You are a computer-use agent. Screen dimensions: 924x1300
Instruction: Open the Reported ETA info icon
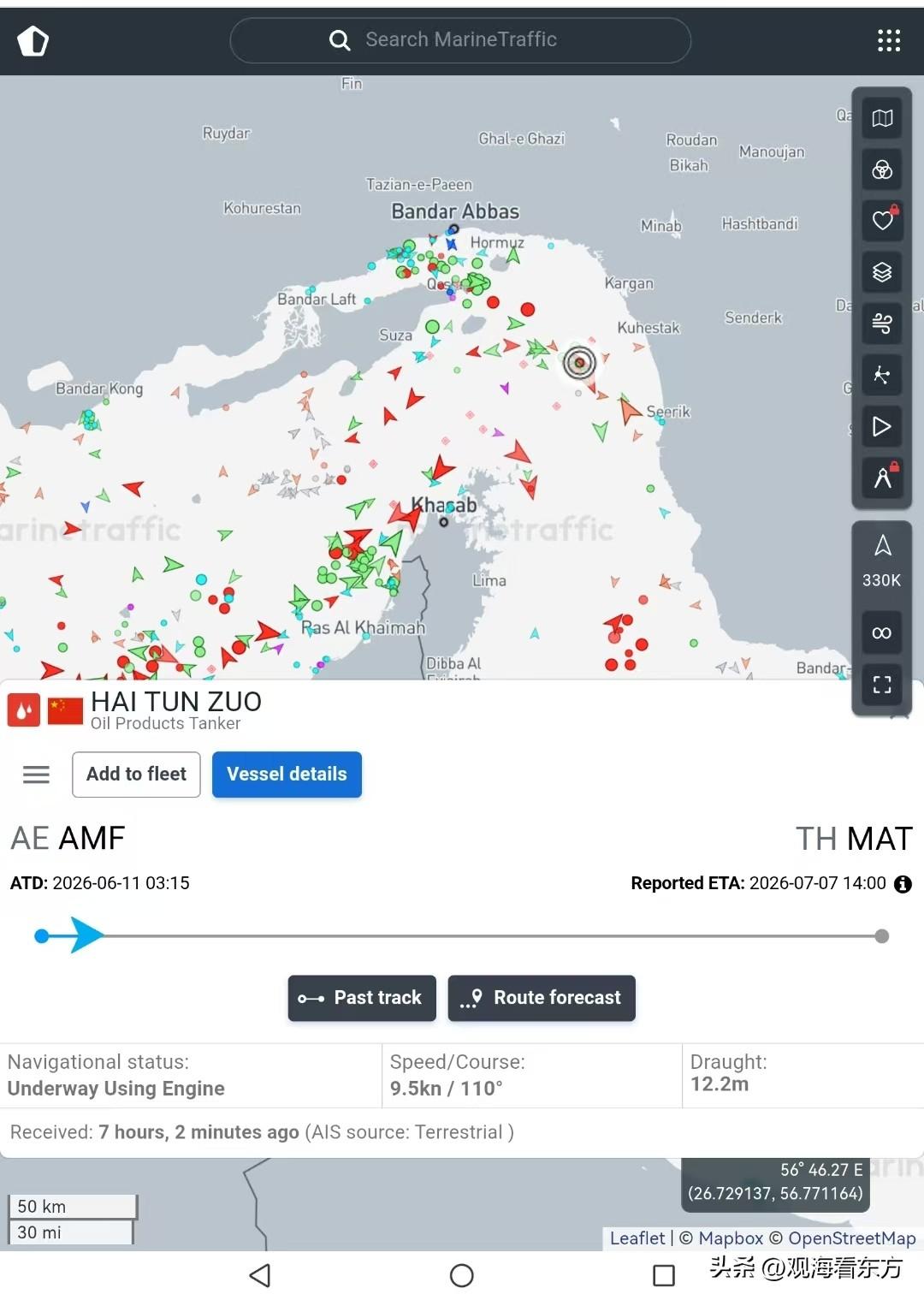[903, 884]
